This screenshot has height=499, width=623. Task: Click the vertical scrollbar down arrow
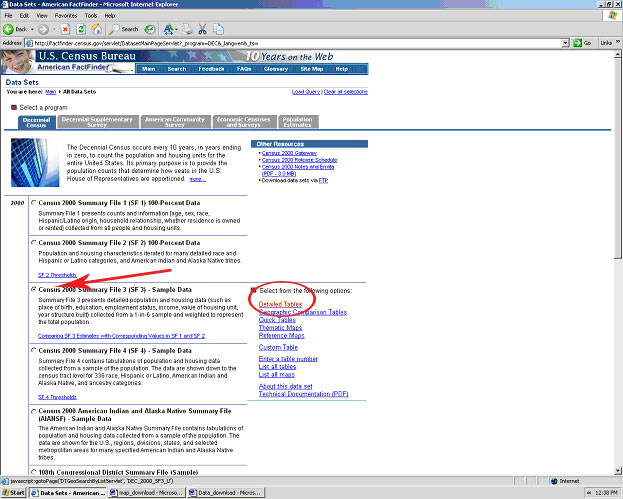point(617,471)
